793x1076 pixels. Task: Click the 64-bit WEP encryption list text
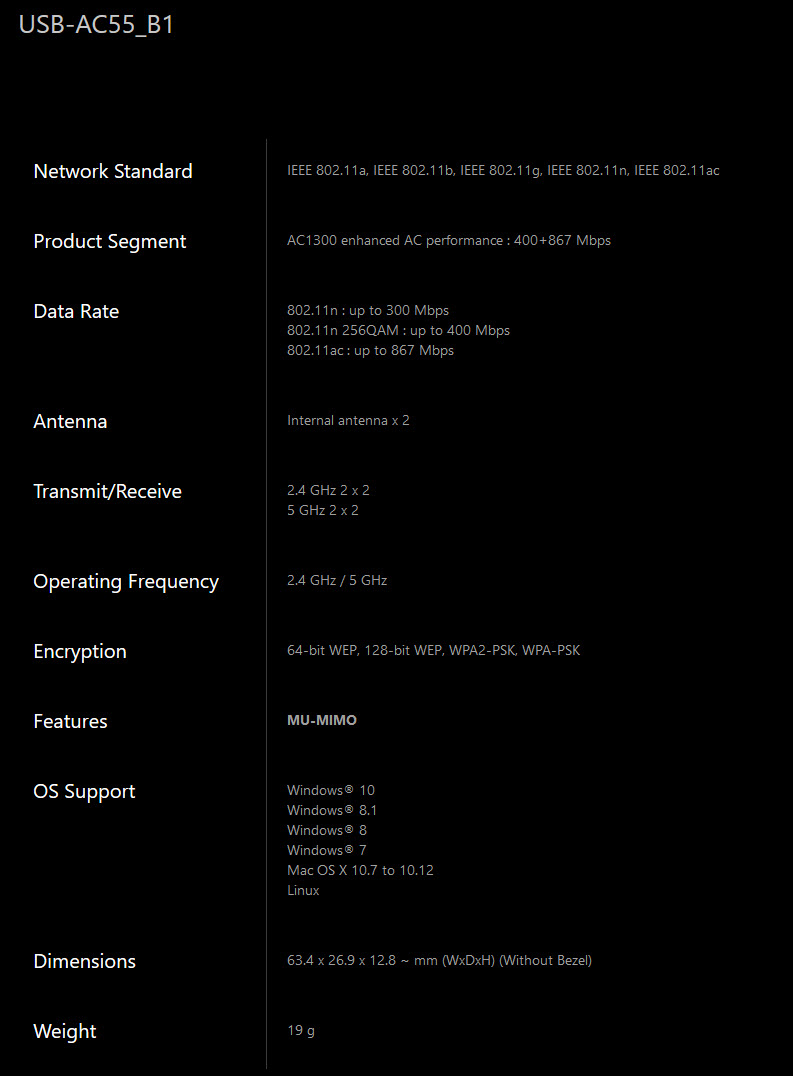click(433, 651)
